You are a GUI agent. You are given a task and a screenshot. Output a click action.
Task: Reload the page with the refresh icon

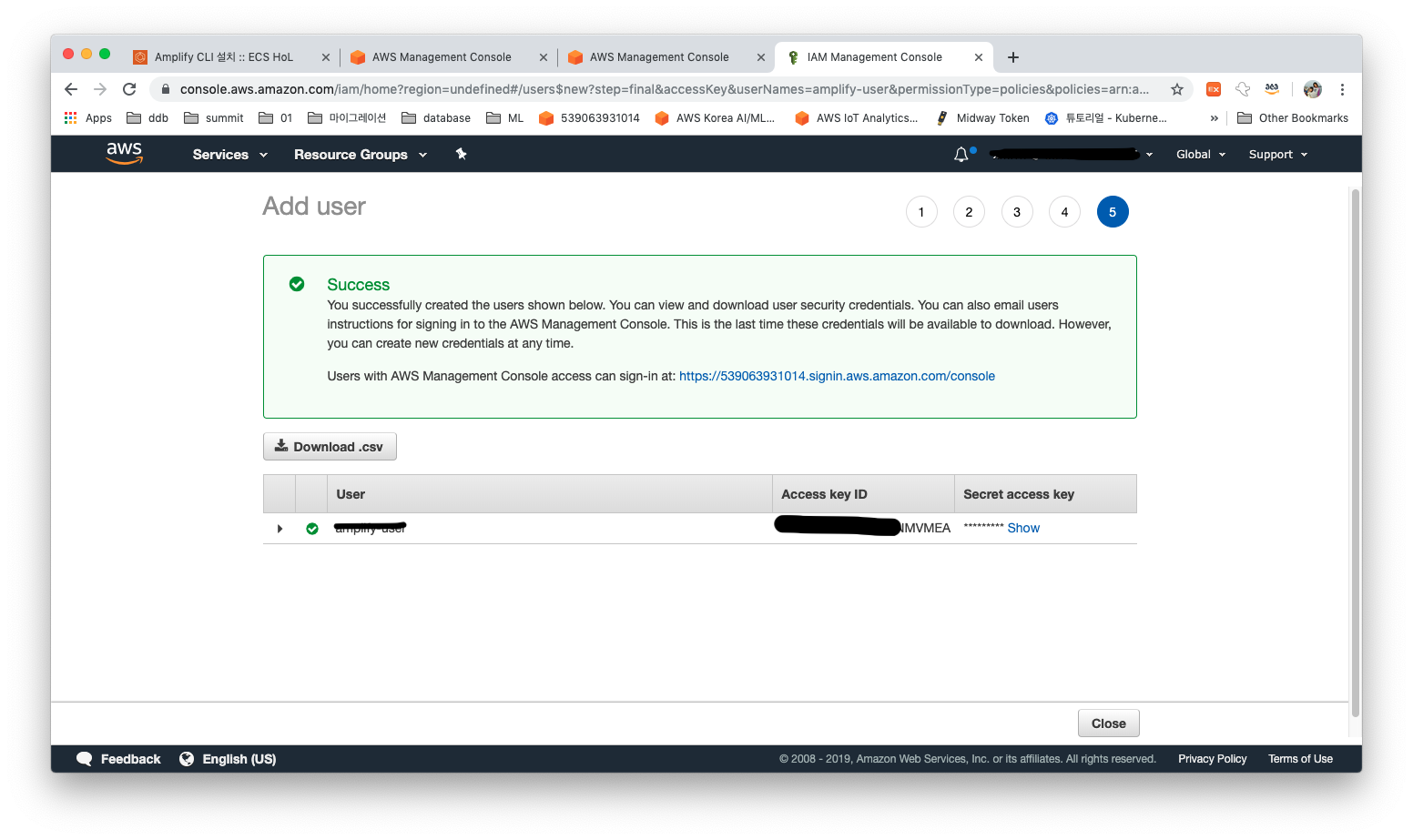(x=129, y=89)
